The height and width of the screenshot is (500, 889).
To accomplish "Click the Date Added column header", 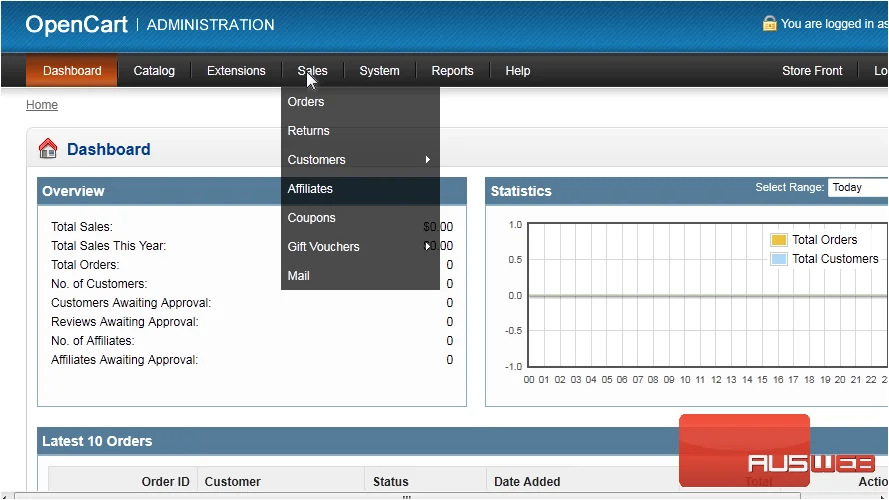I will tap(527, 482).
